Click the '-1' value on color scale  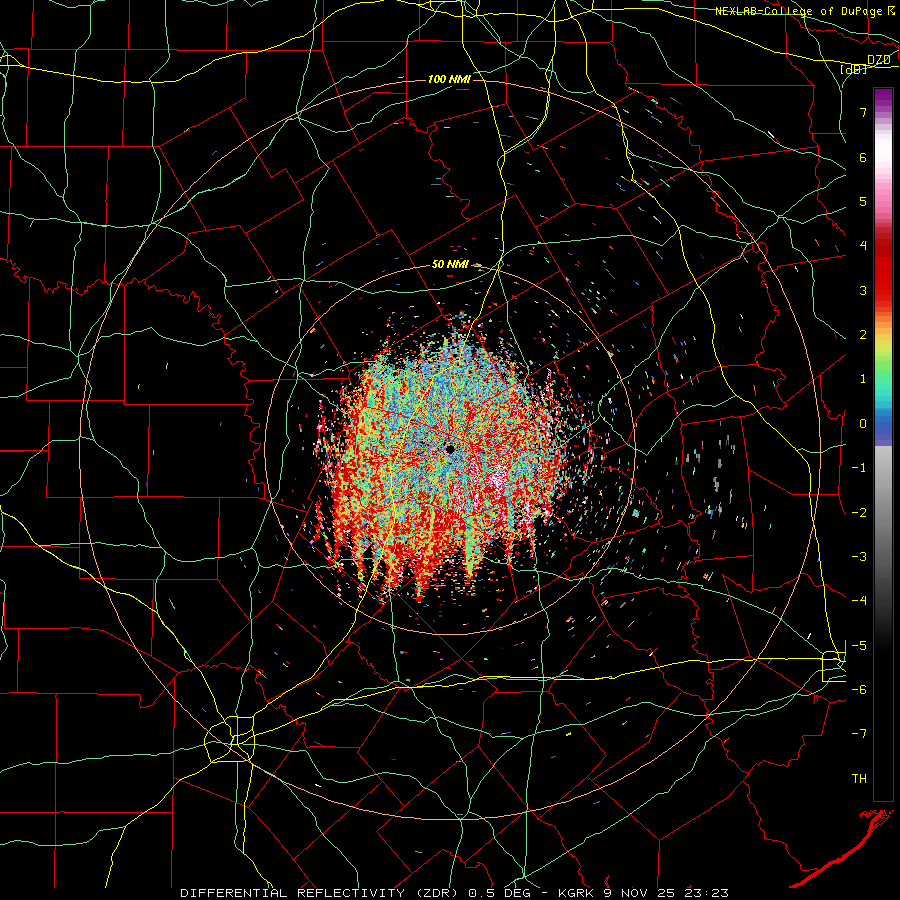pos(859,468)
